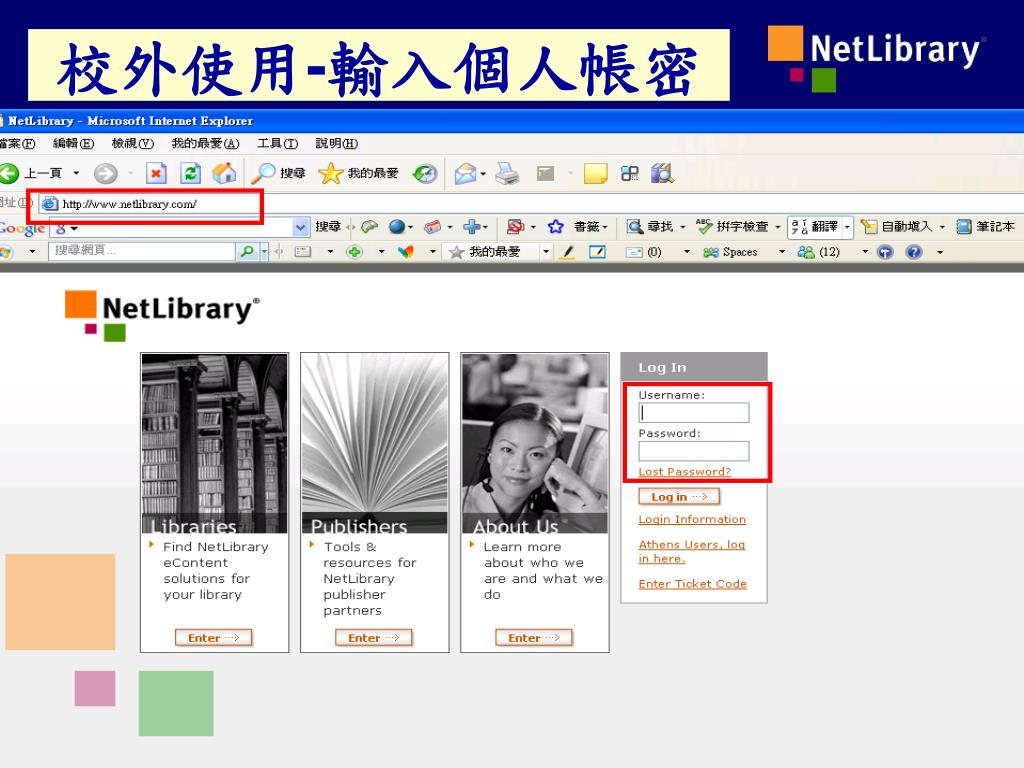Open the 說明(H) menu
1024x768 pixels.
point(337,144)
